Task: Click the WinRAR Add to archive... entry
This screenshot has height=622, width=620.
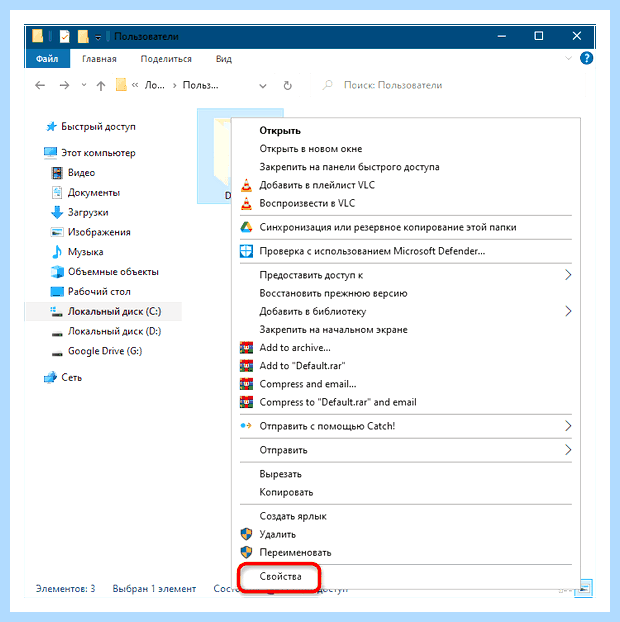Action: tap(406, 348)
